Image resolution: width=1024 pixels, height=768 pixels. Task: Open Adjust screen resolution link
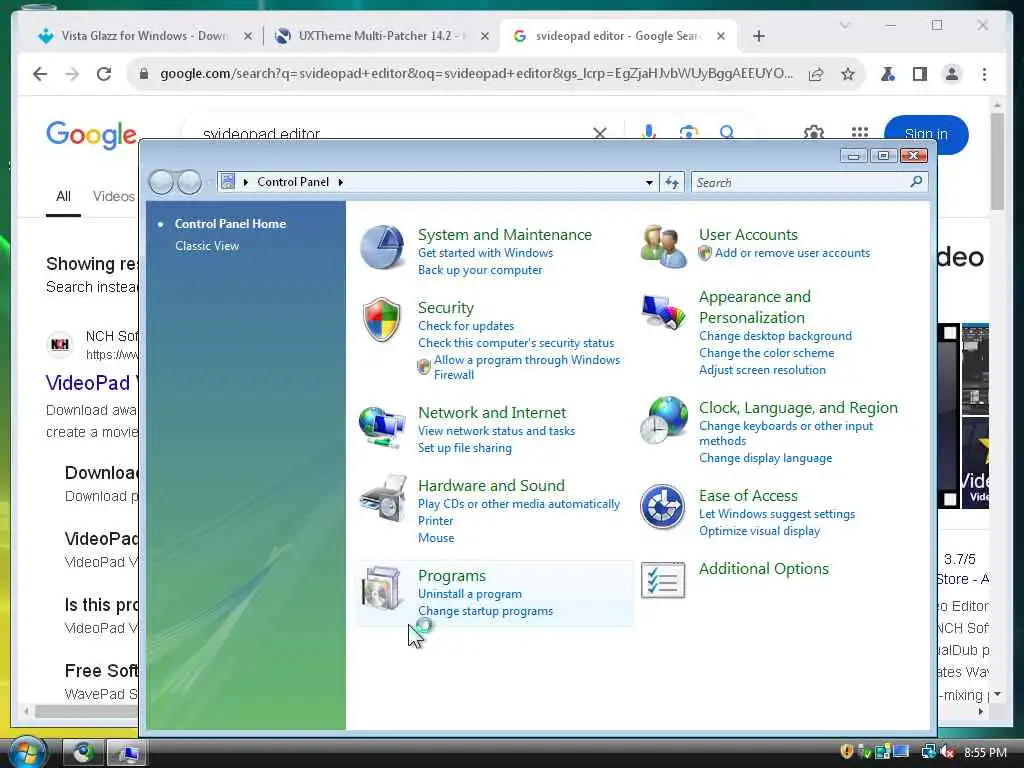[x=762, y=370]
